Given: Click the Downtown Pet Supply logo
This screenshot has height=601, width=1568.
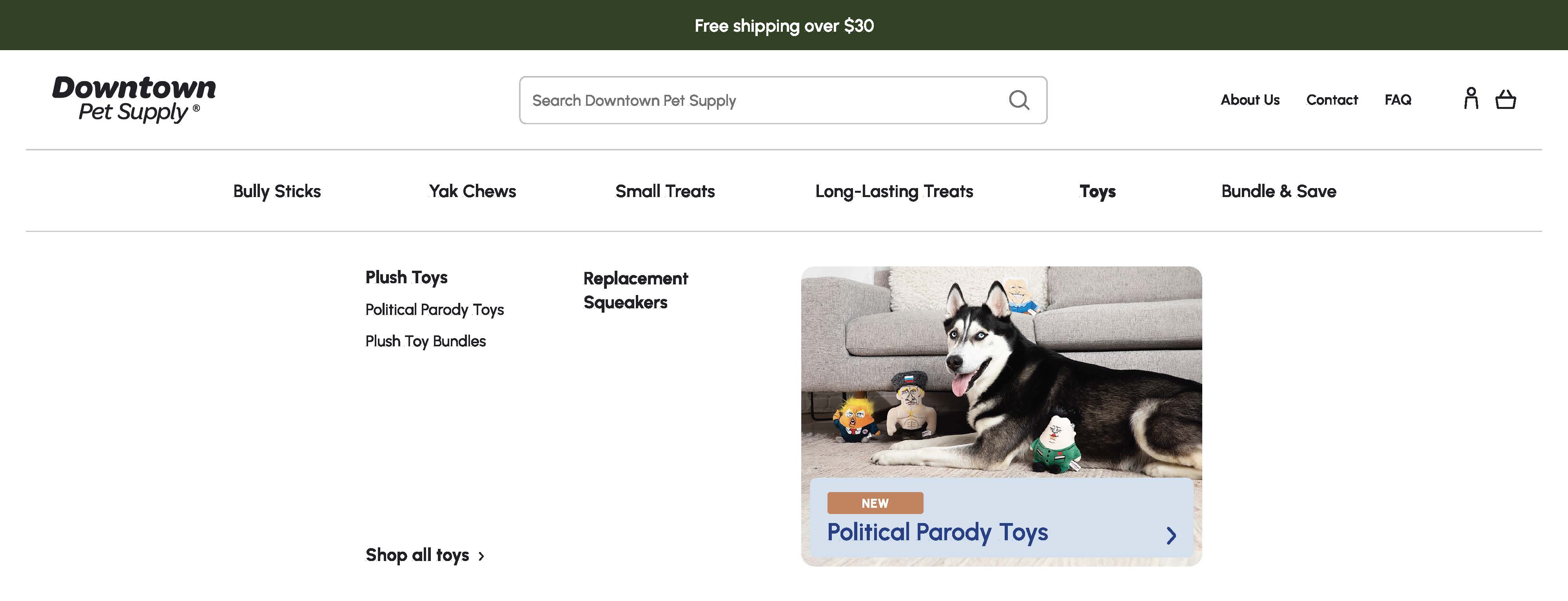Looking at the screenshot, I should [x=134, y=99].
